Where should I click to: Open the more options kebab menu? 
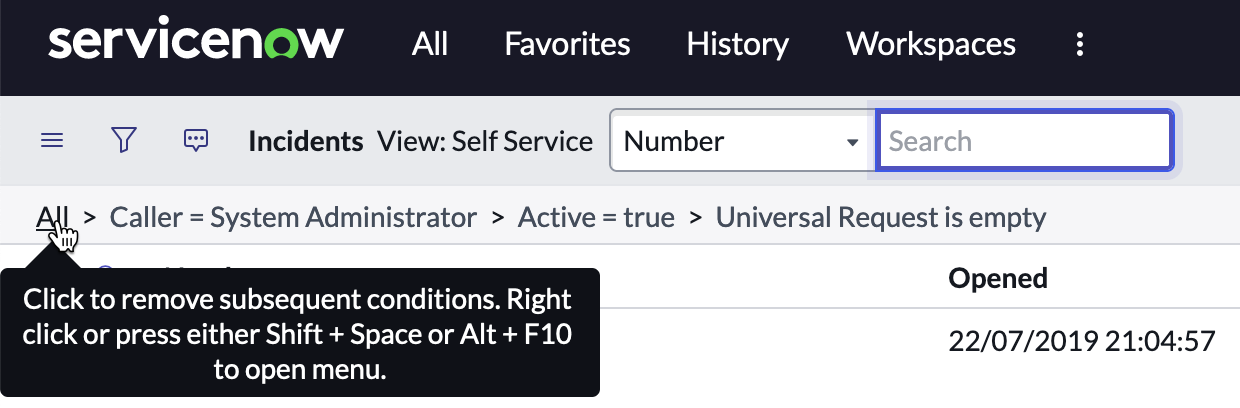coord(1079,44)
